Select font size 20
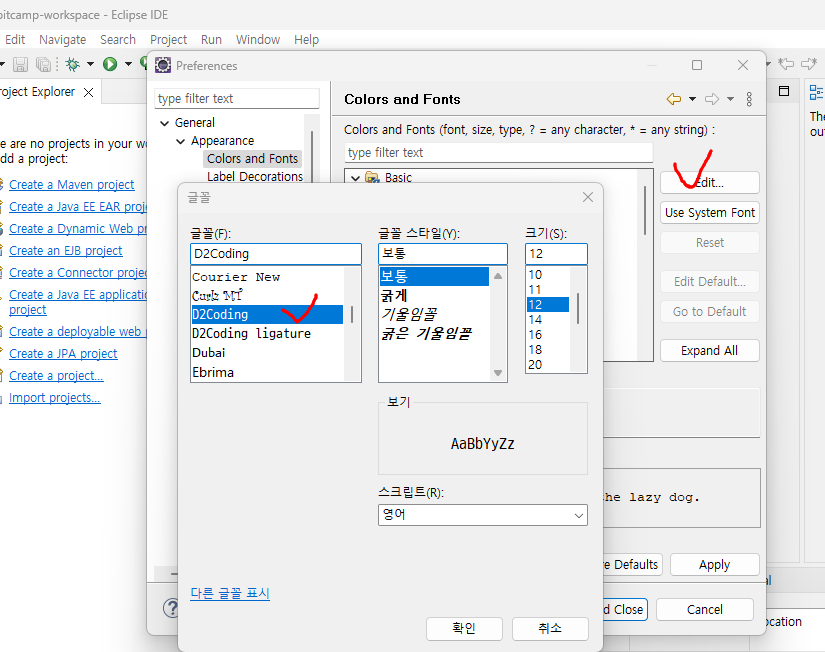 coord(548,365)
